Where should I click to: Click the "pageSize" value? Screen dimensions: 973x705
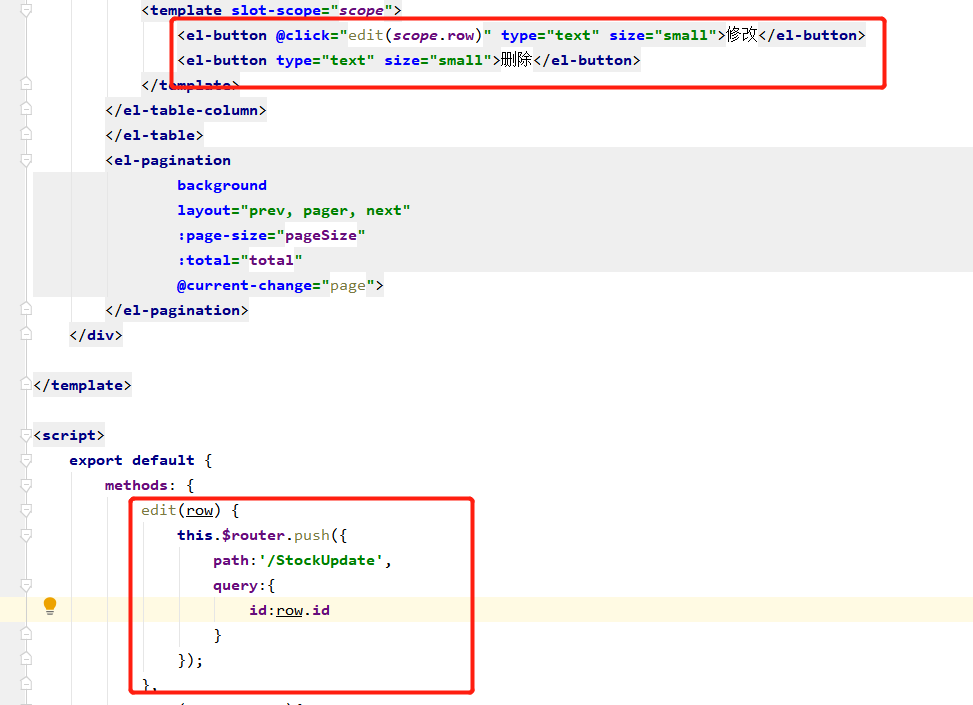tap(321, 236)
